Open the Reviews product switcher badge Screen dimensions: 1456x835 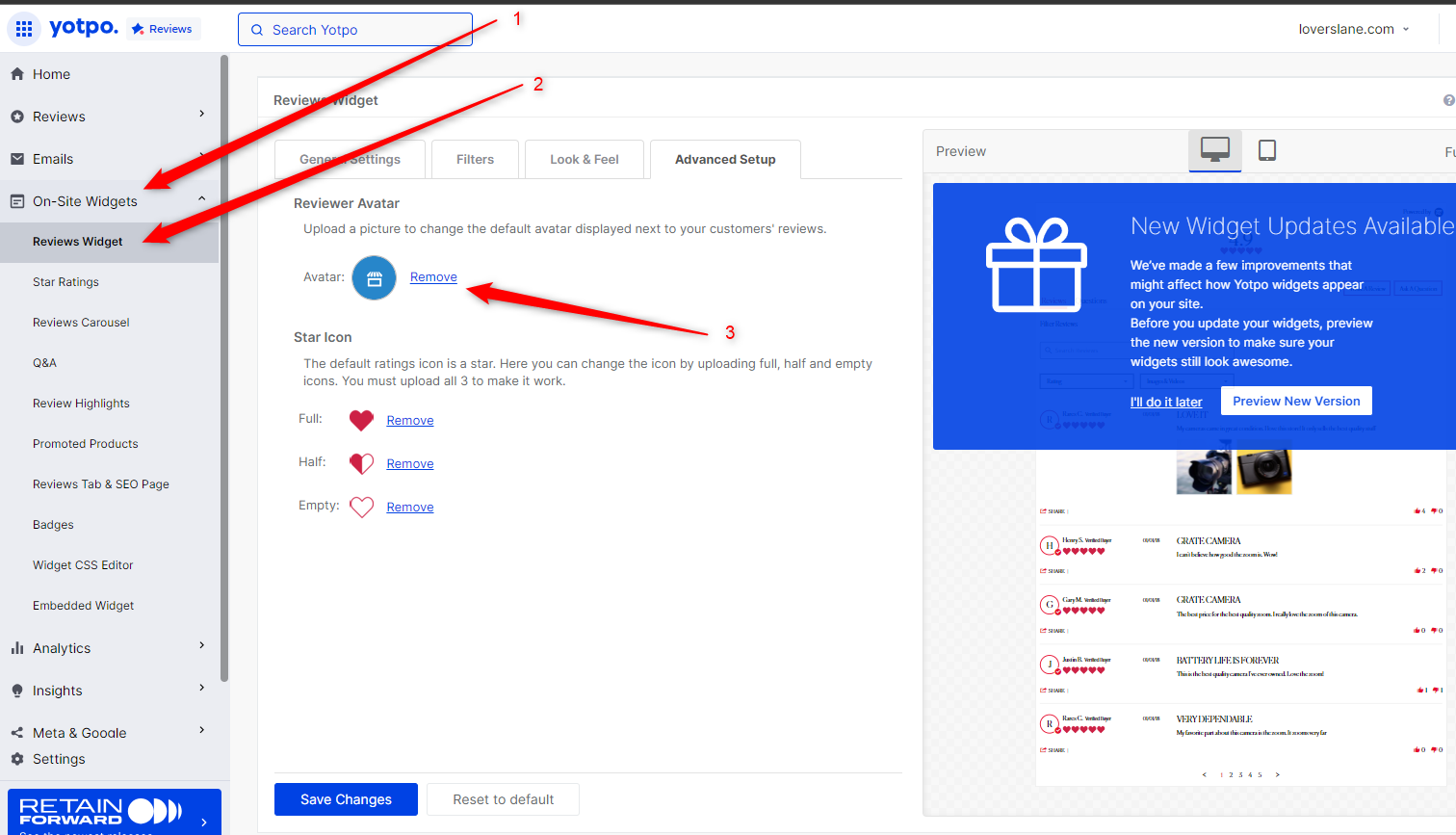pos(164,29)
